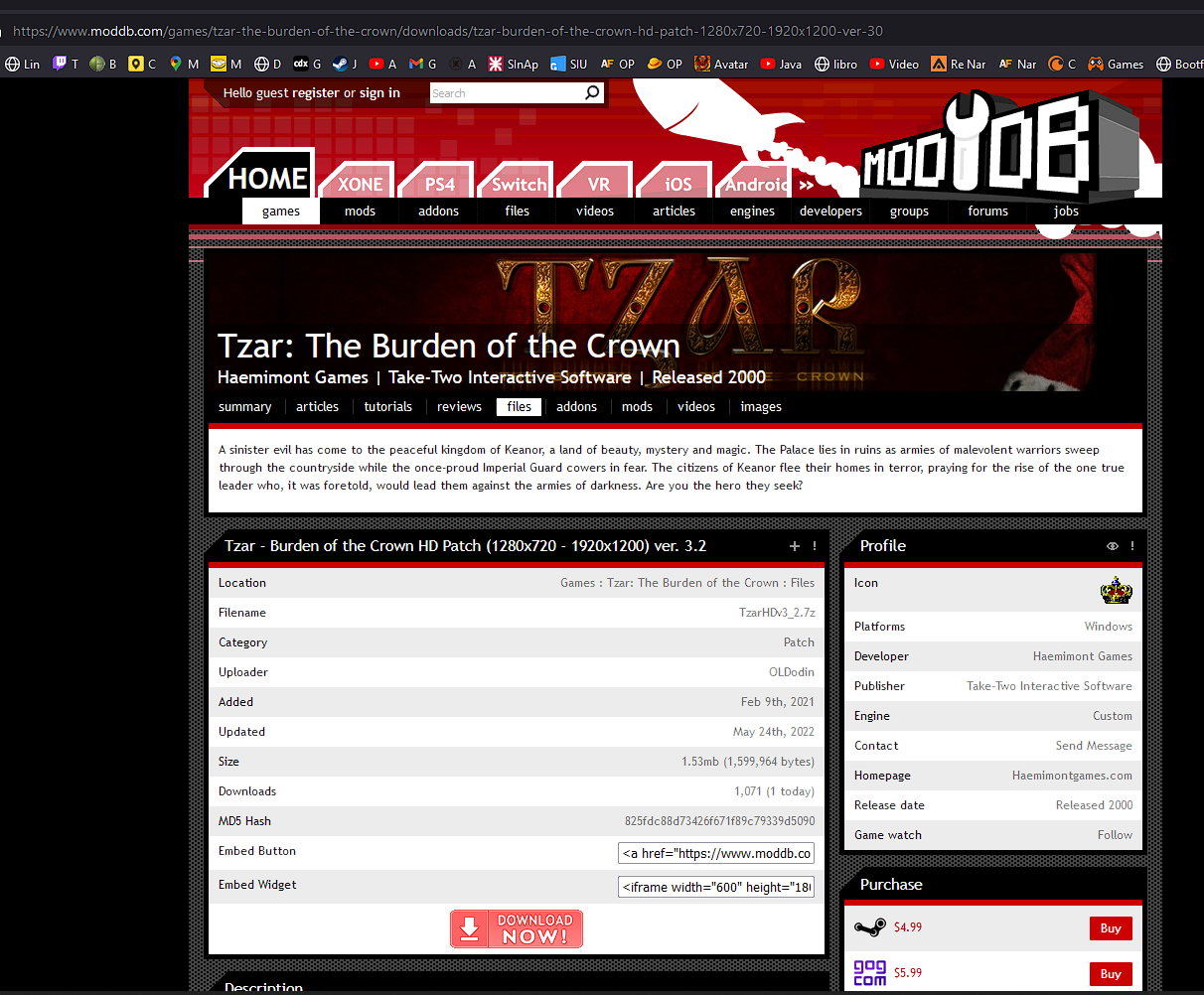Click the search magnifier icon
Screen dimensions: 1204x995
pyautogui.click(x=592, y=92)
